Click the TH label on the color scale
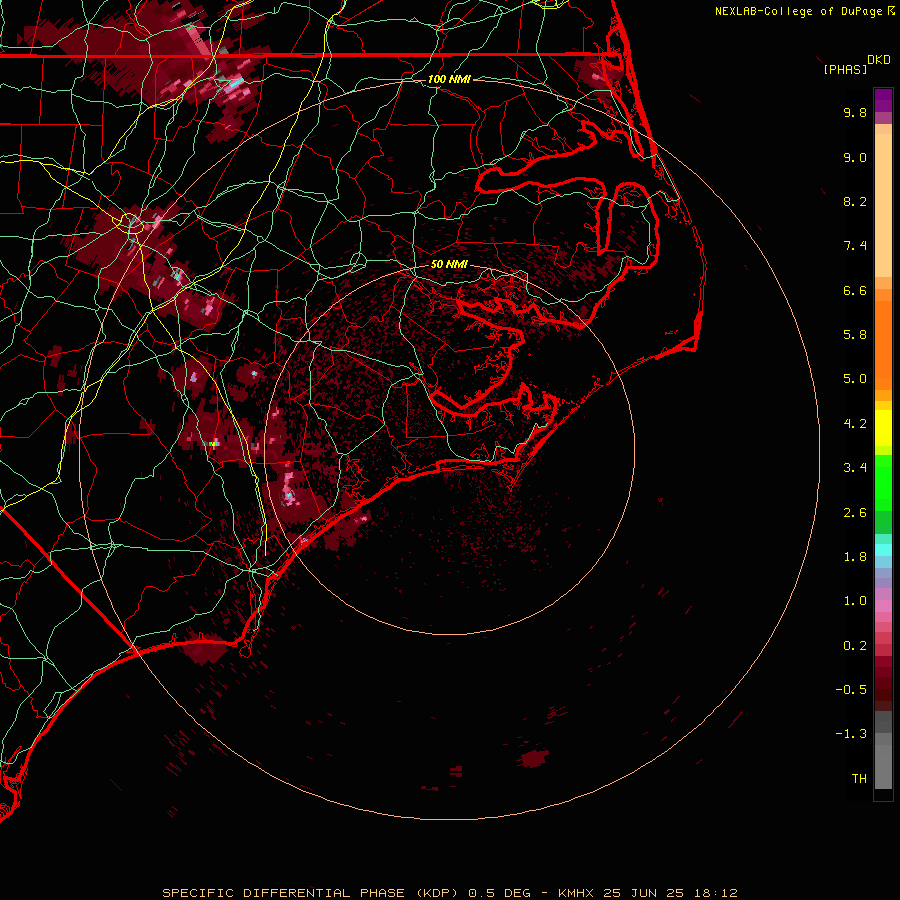This screenshot has width=900, height=900. pos(859,779)
